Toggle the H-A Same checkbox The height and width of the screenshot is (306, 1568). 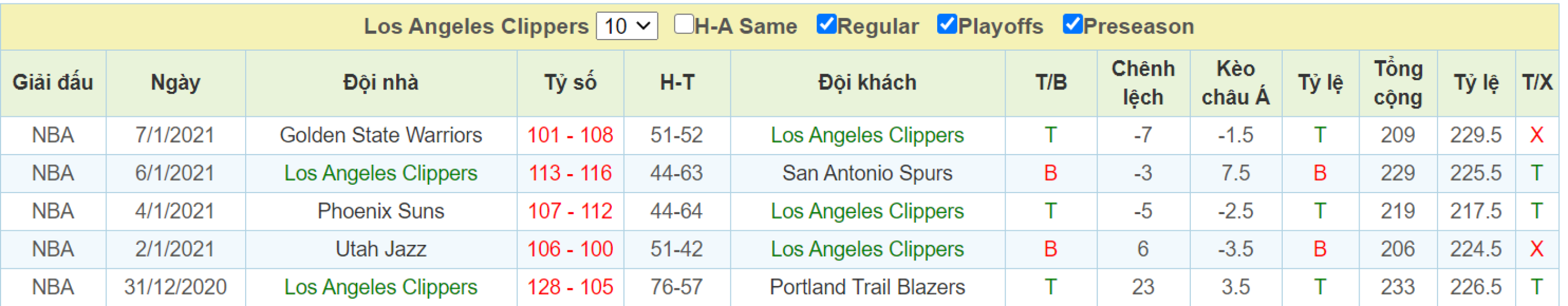(684, 24)
